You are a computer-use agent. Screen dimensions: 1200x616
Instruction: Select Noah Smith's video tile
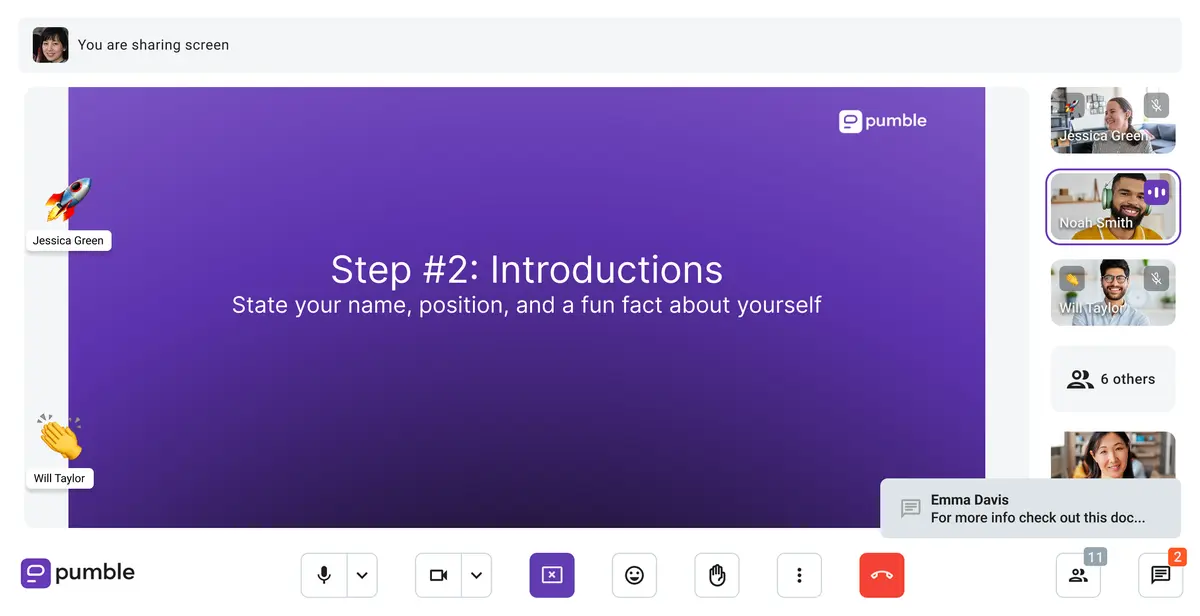pos(1112,207)
